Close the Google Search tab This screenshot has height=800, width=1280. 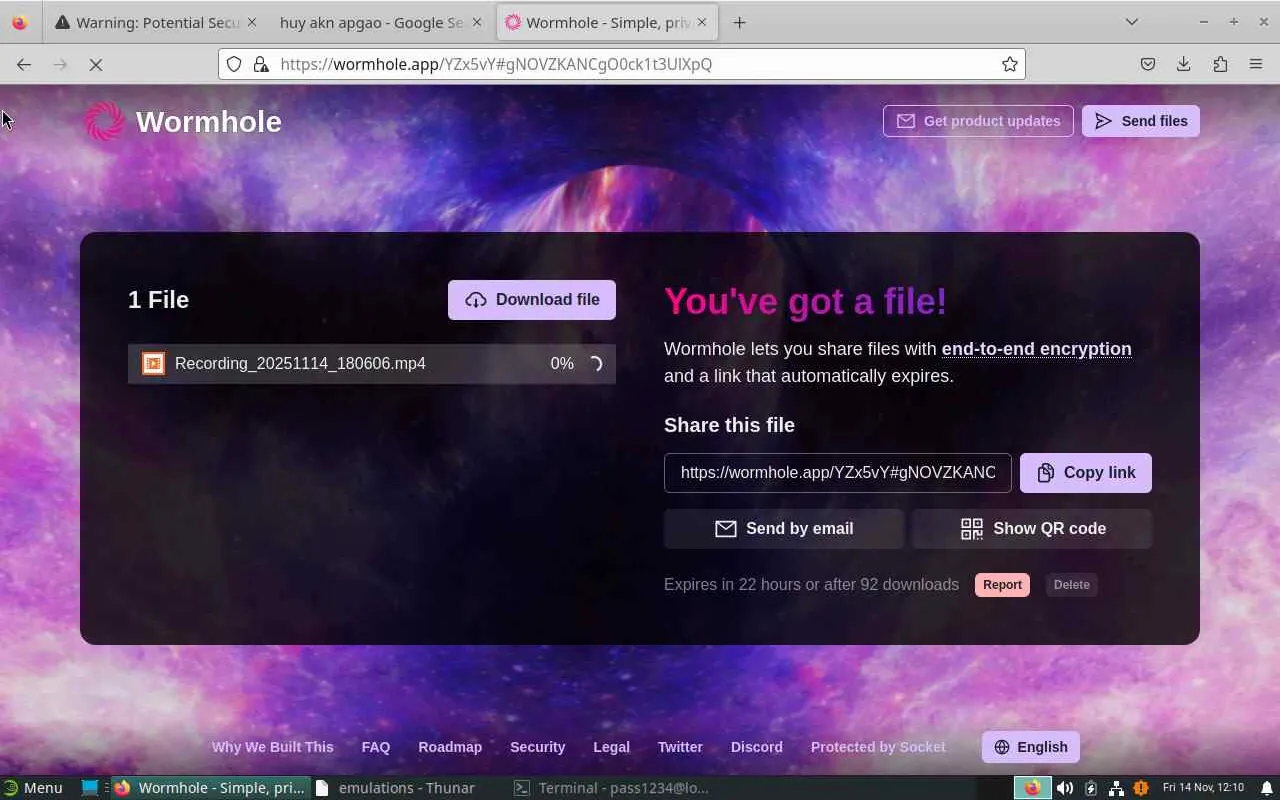click(476, 22)
